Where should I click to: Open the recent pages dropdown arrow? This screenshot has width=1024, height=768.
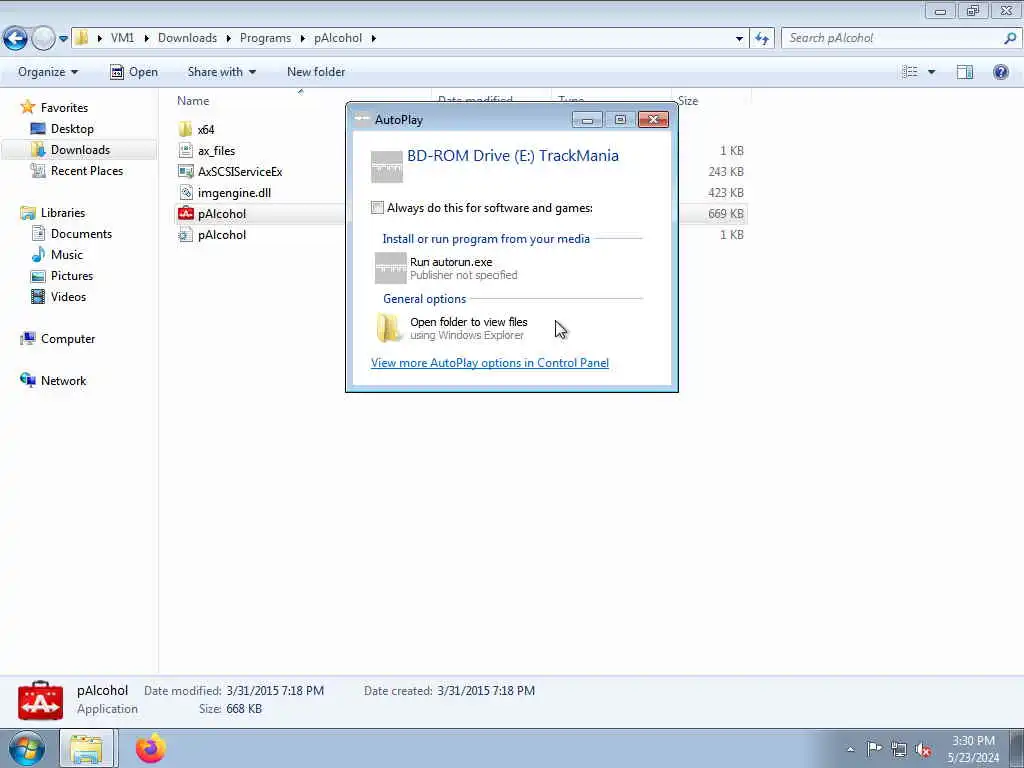pos(63,39)
